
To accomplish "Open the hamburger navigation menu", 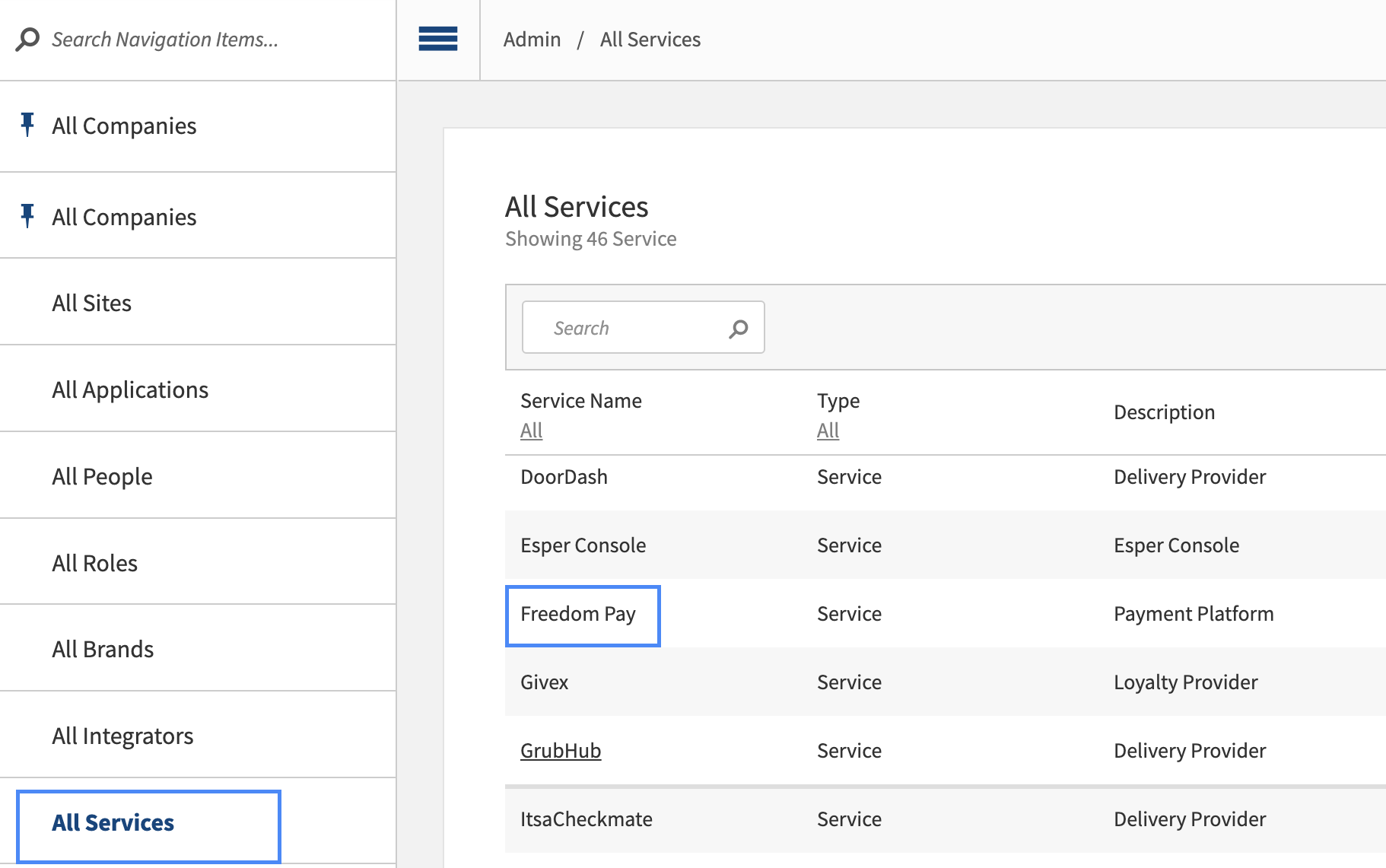I will pos(437,39).
